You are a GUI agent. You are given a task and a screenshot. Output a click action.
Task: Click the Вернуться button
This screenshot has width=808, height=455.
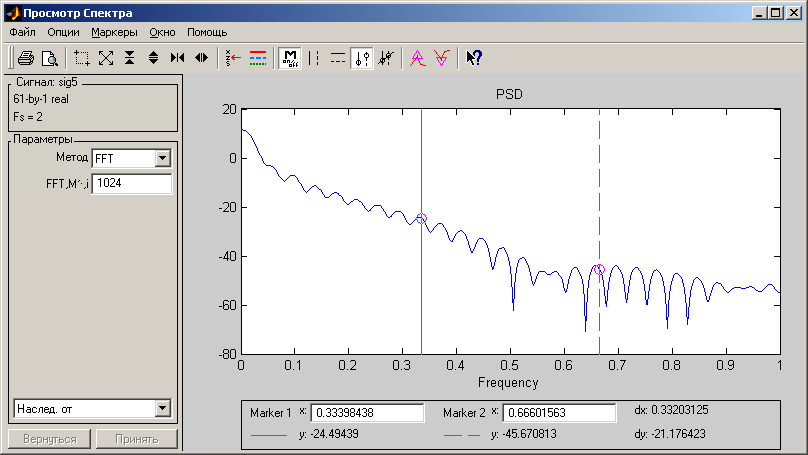click(x=49, y=439)
